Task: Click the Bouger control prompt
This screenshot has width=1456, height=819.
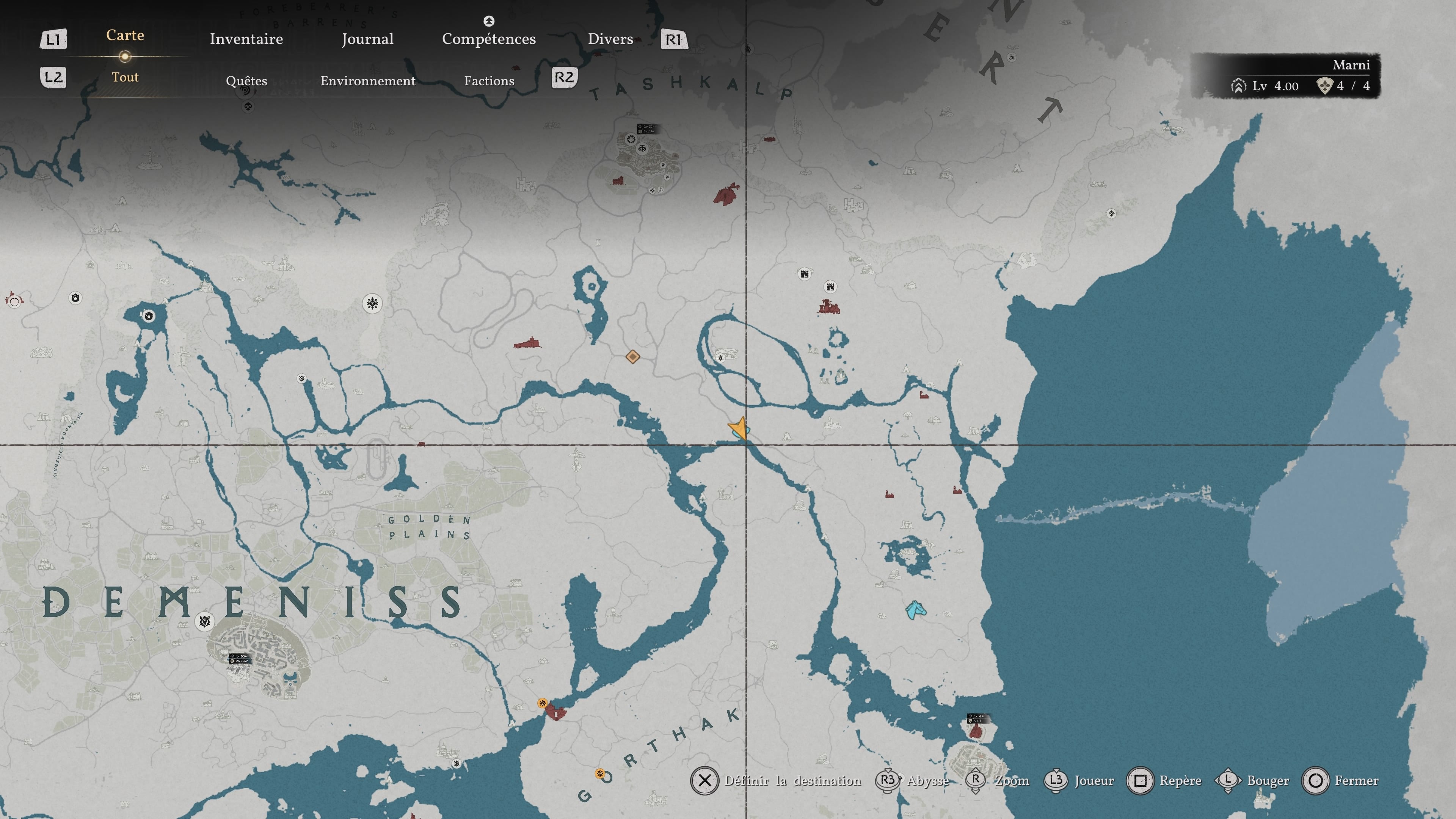Action: pyautogui.click(x=1252, y=781)
